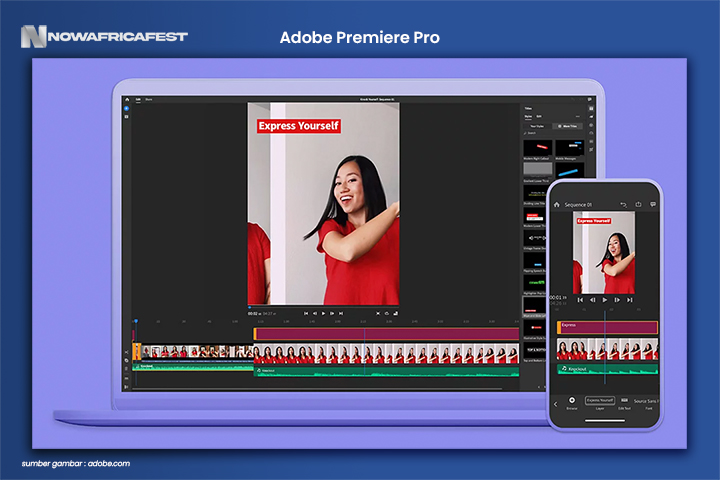Select the Knockout audio clip on phone
Screen dimensions: 720x480
point(608,369)
